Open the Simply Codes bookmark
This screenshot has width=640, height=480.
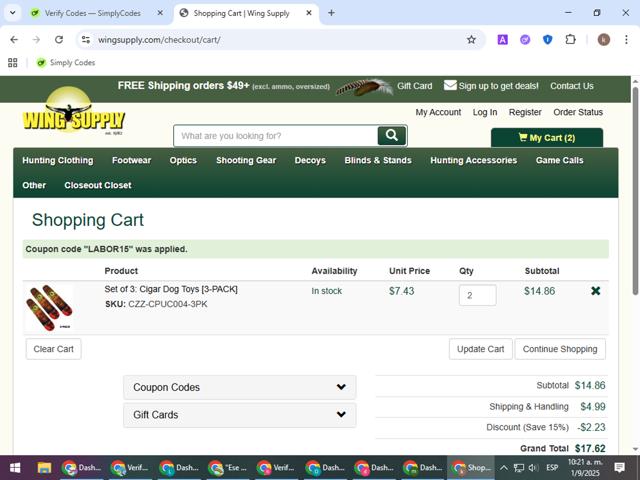[x=66, y=62]
